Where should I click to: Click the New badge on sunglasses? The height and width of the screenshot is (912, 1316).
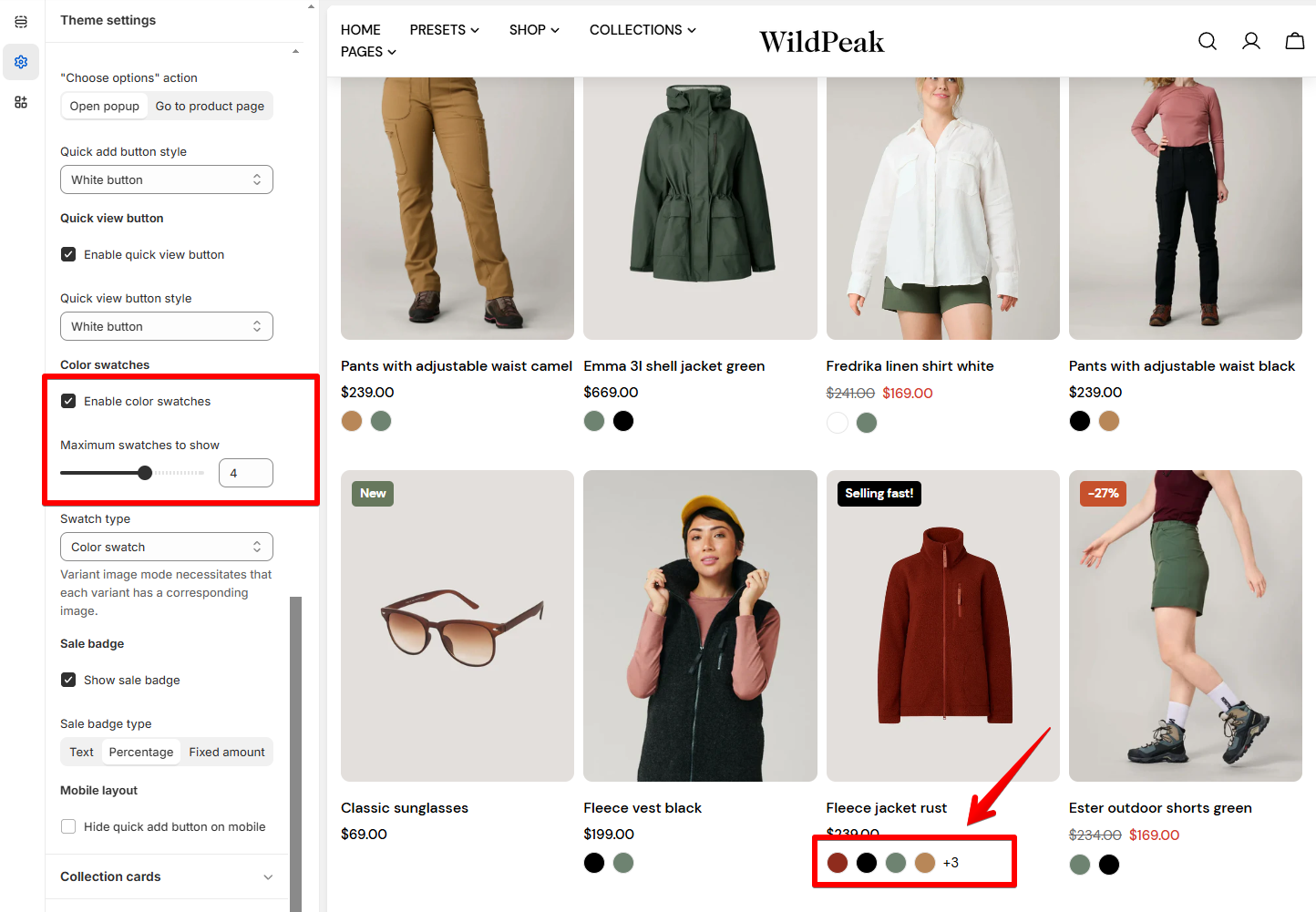pyautogui.click(x=373, y=493)
